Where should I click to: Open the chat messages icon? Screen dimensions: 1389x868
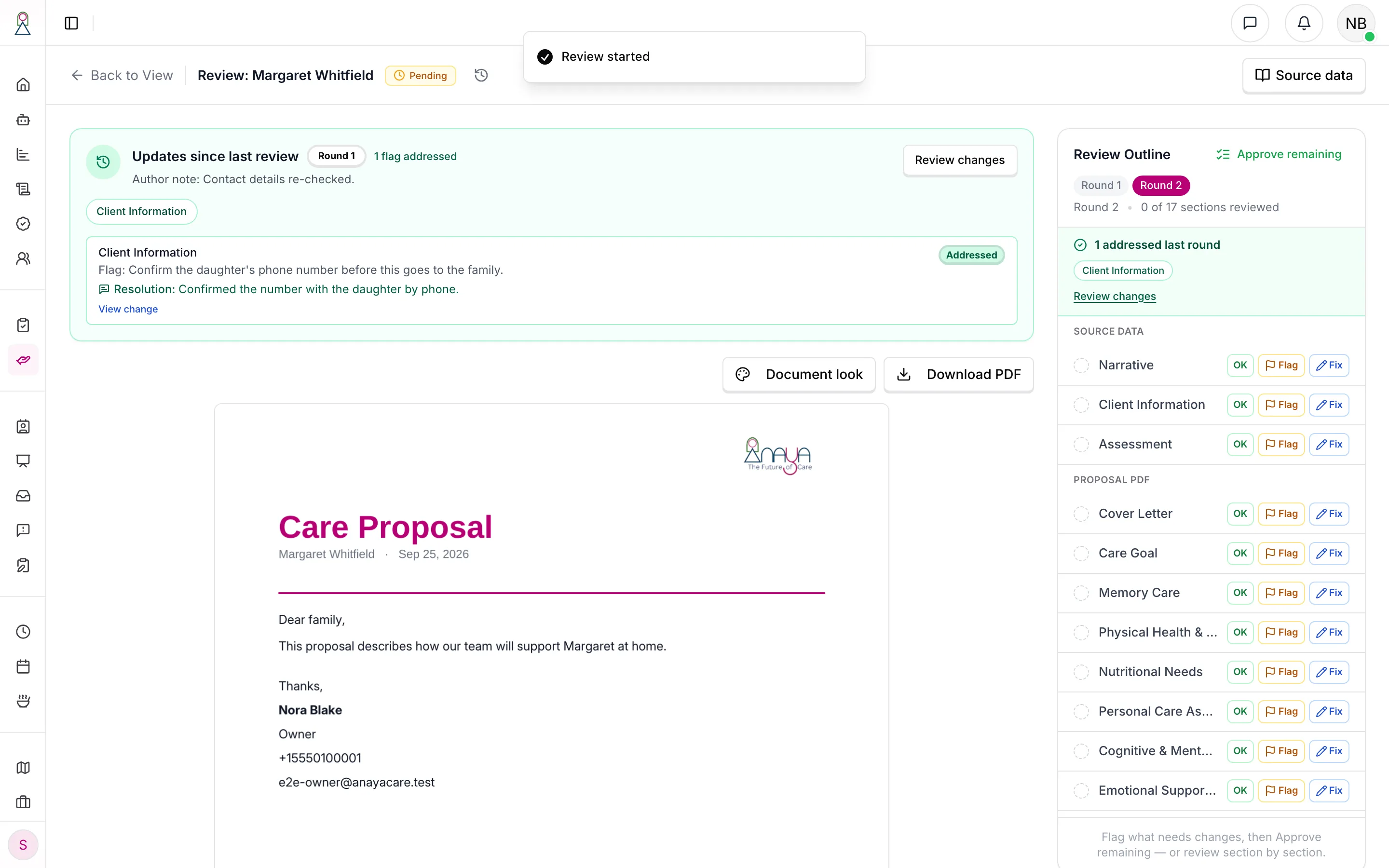pyautogui.click(x=1250, y=23)
